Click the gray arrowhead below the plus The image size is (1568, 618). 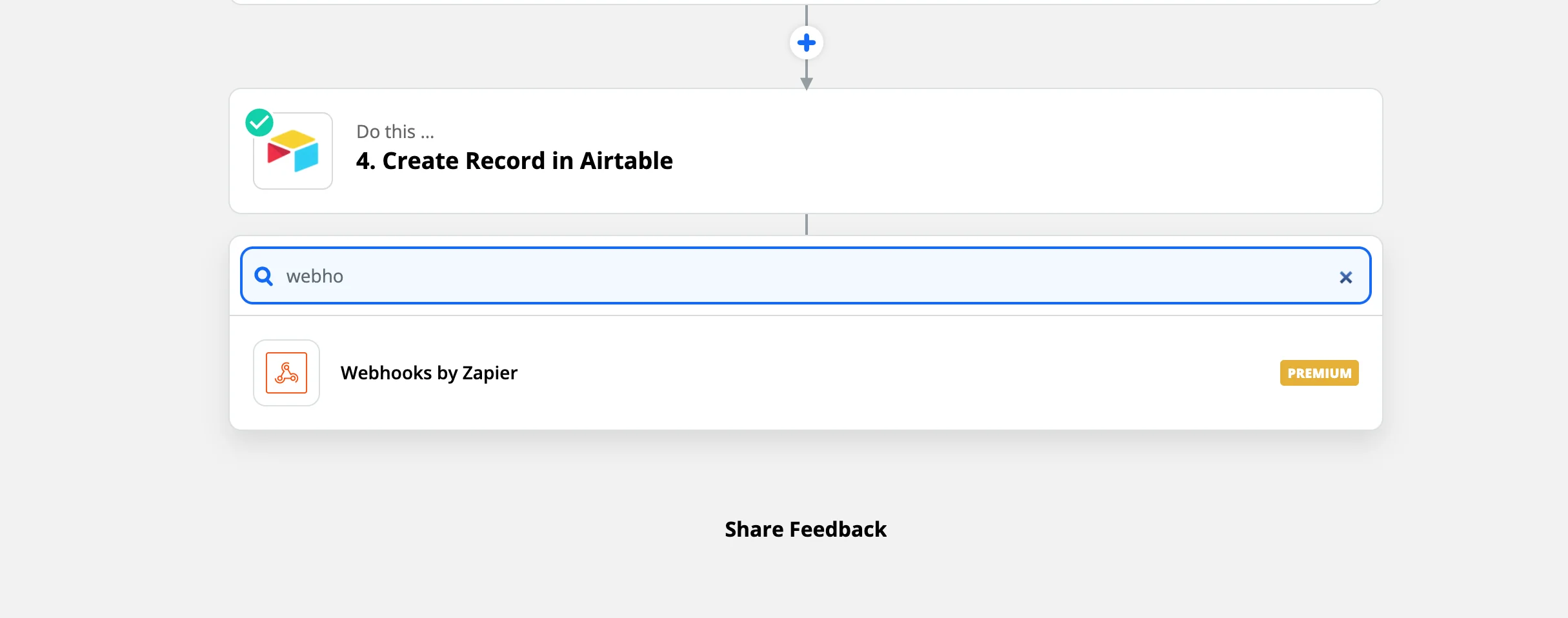click(x=806, y=83)
